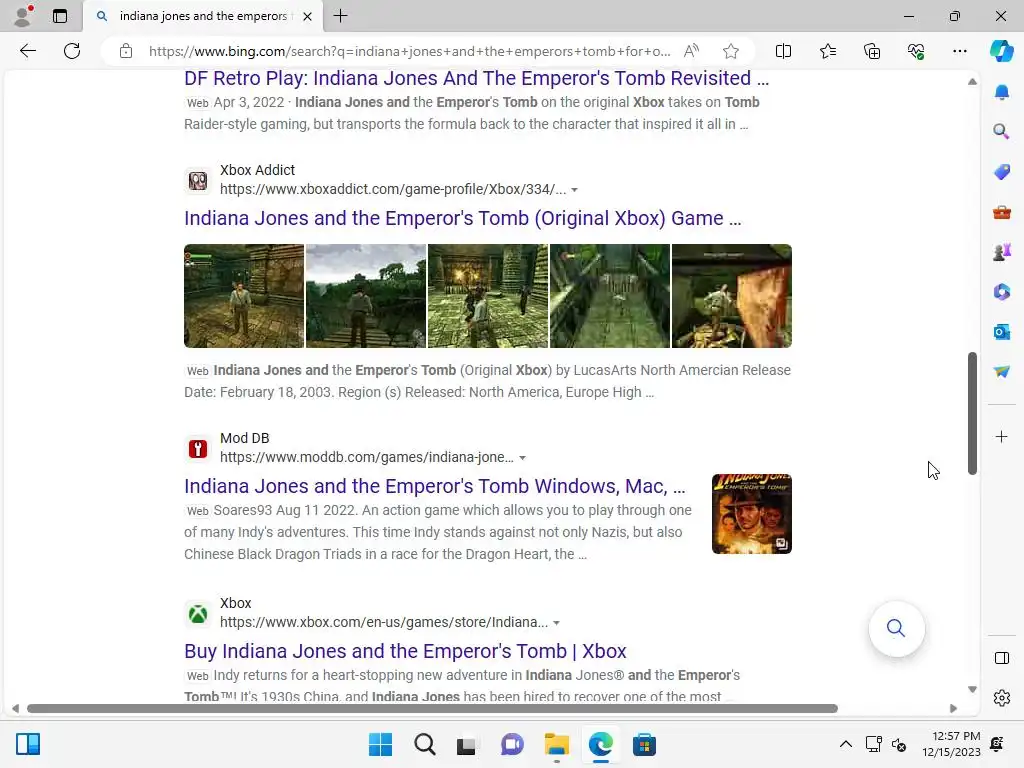1024x768 pixels.
Task: Open split screen view
Action: click(x=783, y=51)
